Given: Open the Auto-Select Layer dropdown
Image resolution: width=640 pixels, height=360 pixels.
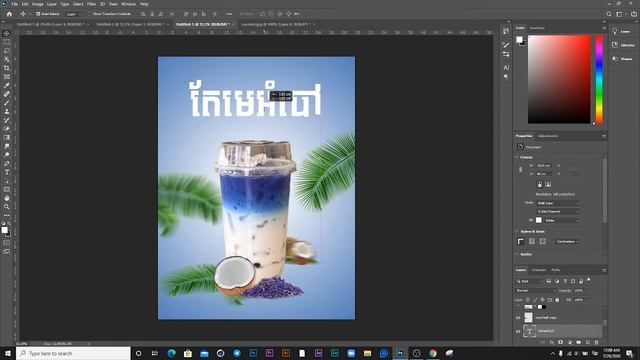Looking at the screenshot, I should point(73,14).
